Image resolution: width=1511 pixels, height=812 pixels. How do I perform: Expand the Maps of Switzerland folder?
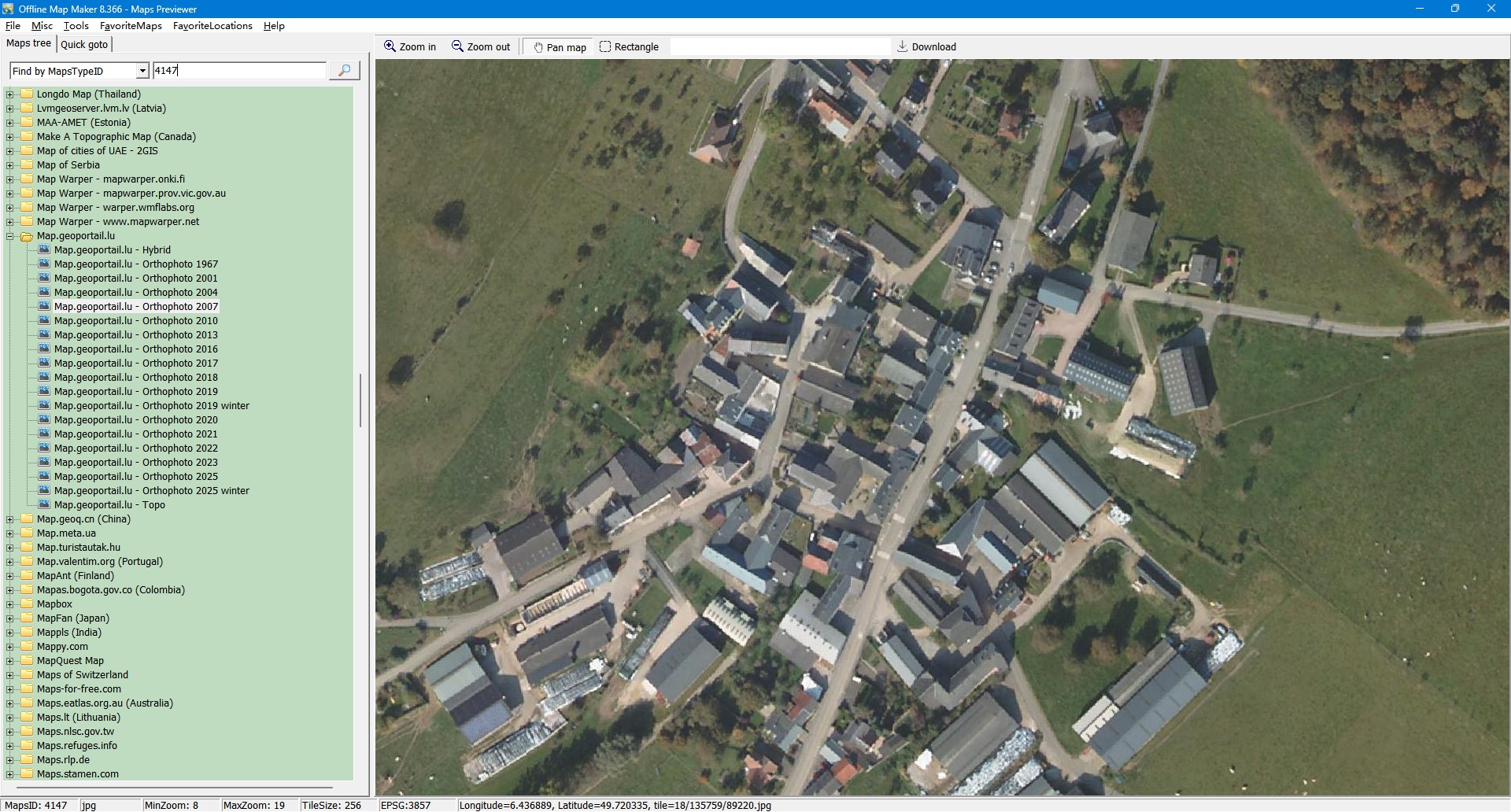coord(10,675)
